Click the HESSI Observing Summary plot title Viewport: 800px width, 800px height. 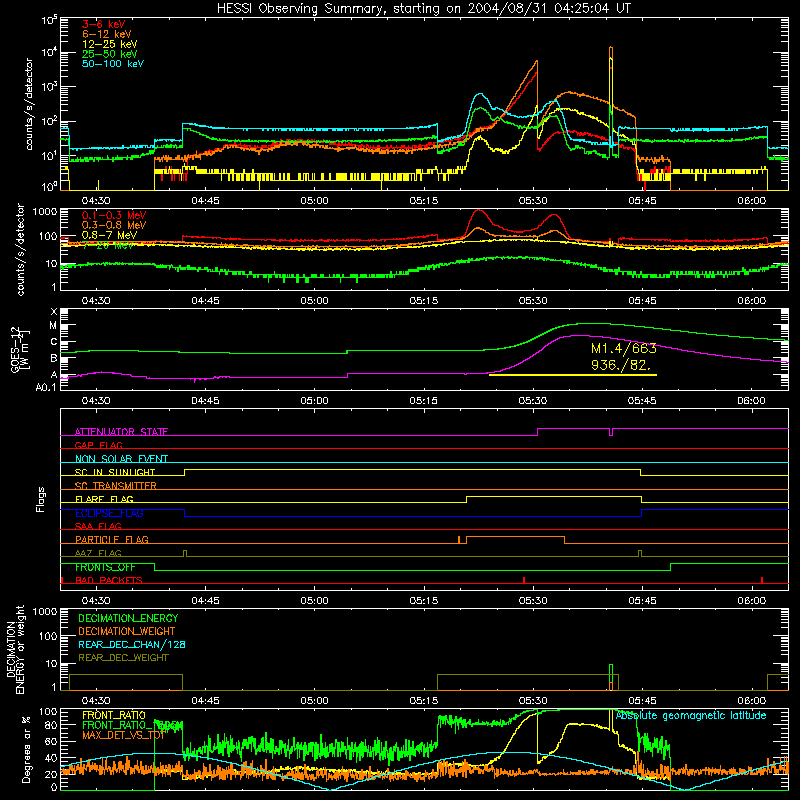(424, 9)
